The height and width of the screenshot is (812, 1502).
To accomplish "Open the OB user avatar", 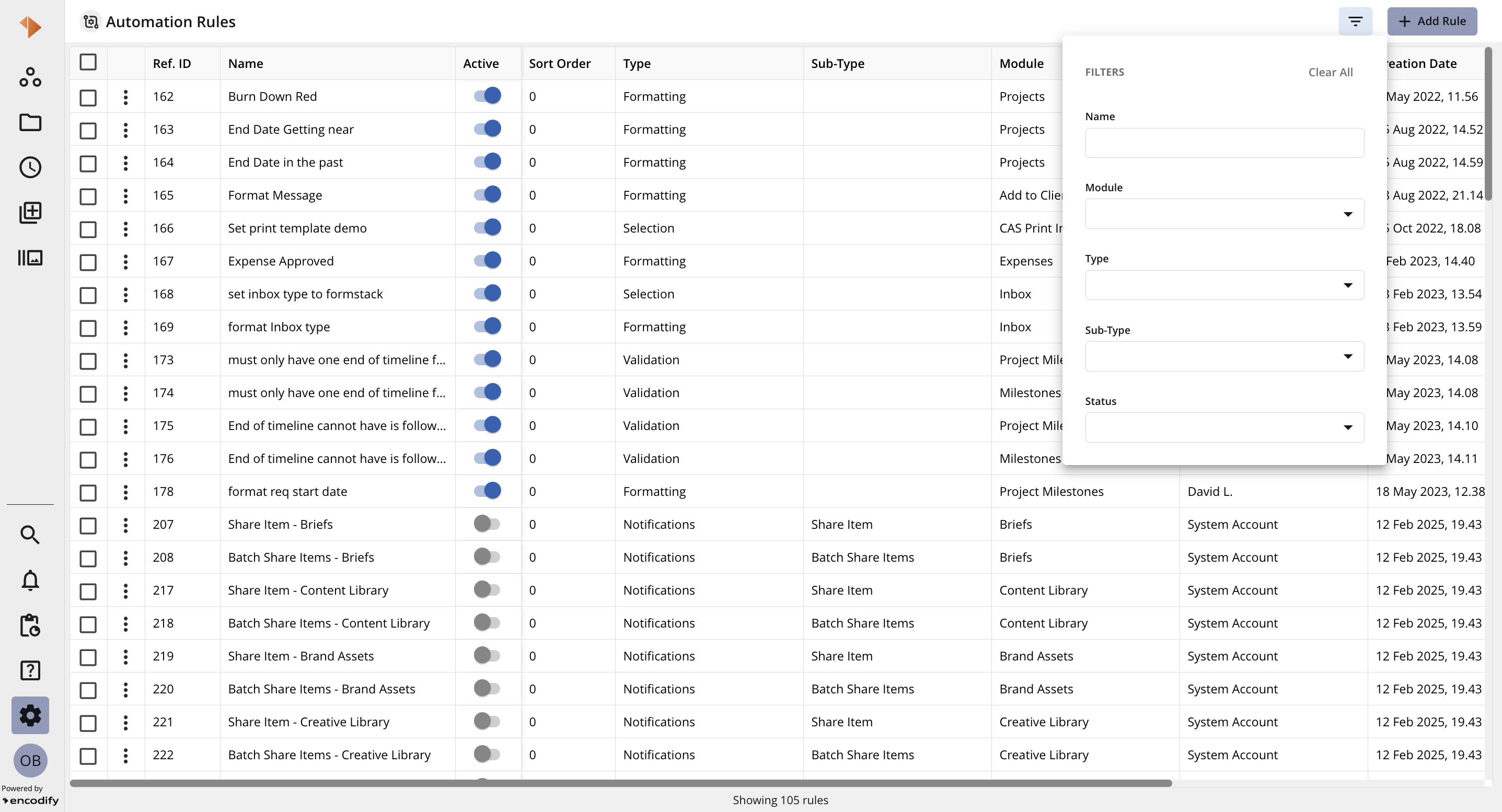I will (x=30, y=760).
